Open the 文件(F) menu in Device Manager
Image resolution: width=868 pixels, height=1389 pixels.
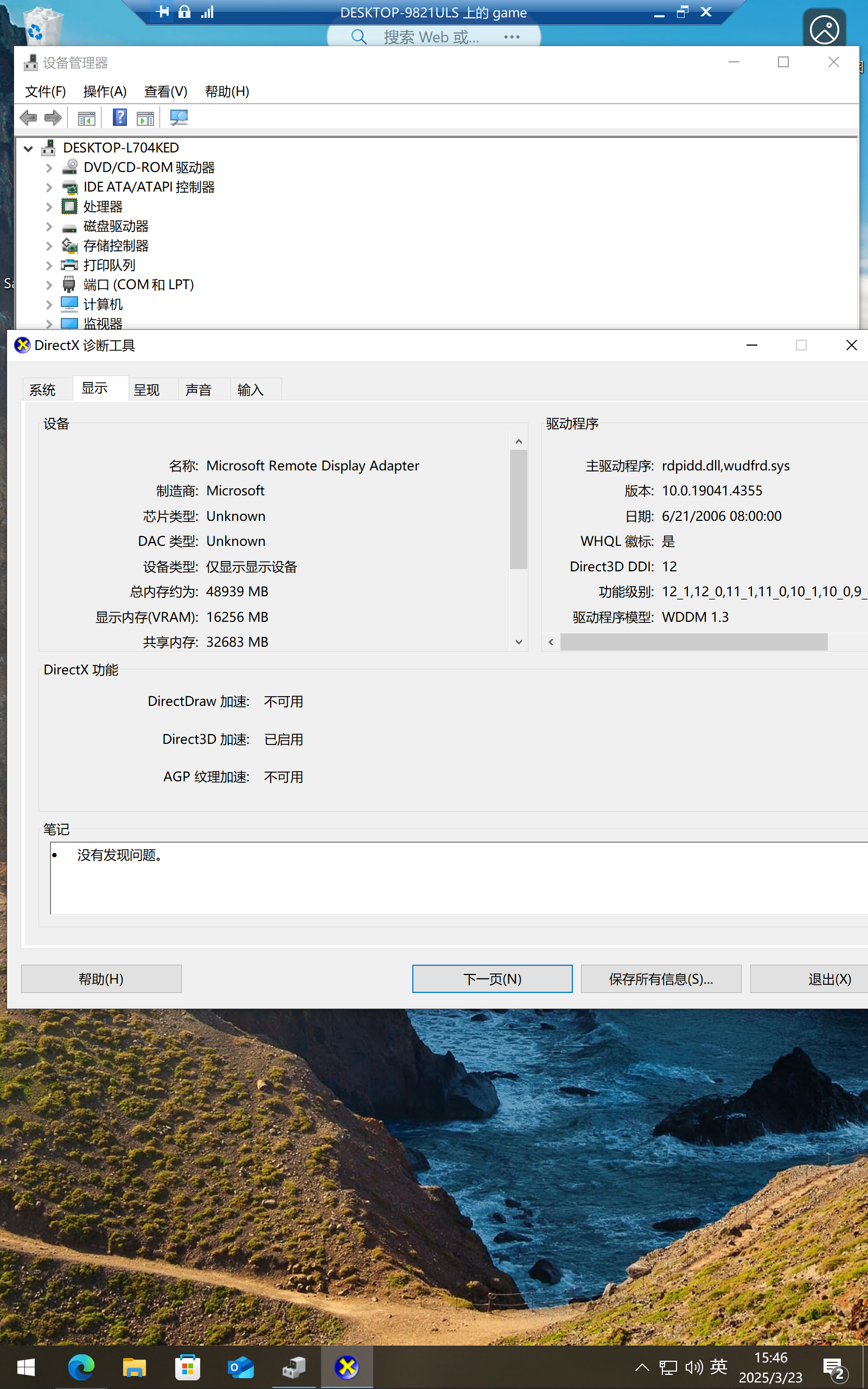[46, 91]
